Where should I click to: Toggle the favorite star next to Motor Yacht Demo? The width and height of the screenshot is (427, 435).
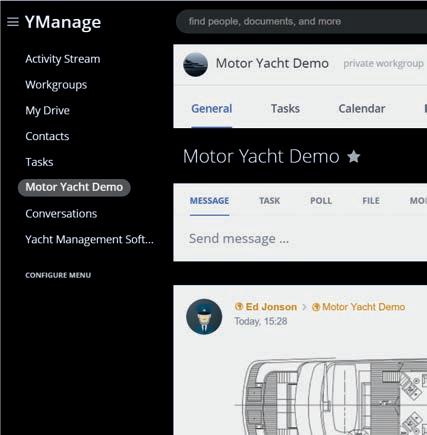tap(354, 156)
